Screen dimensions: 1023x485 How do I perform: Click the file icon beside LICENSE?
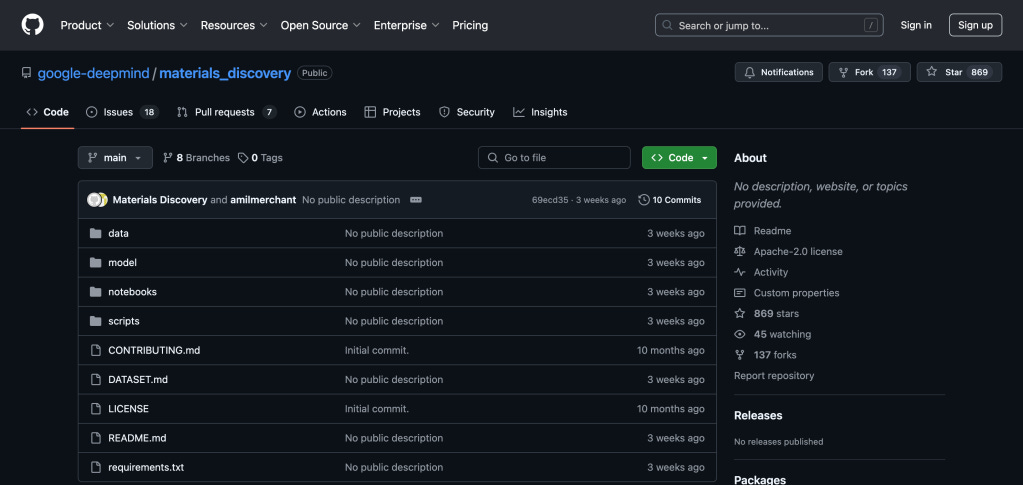click(96, 409)
